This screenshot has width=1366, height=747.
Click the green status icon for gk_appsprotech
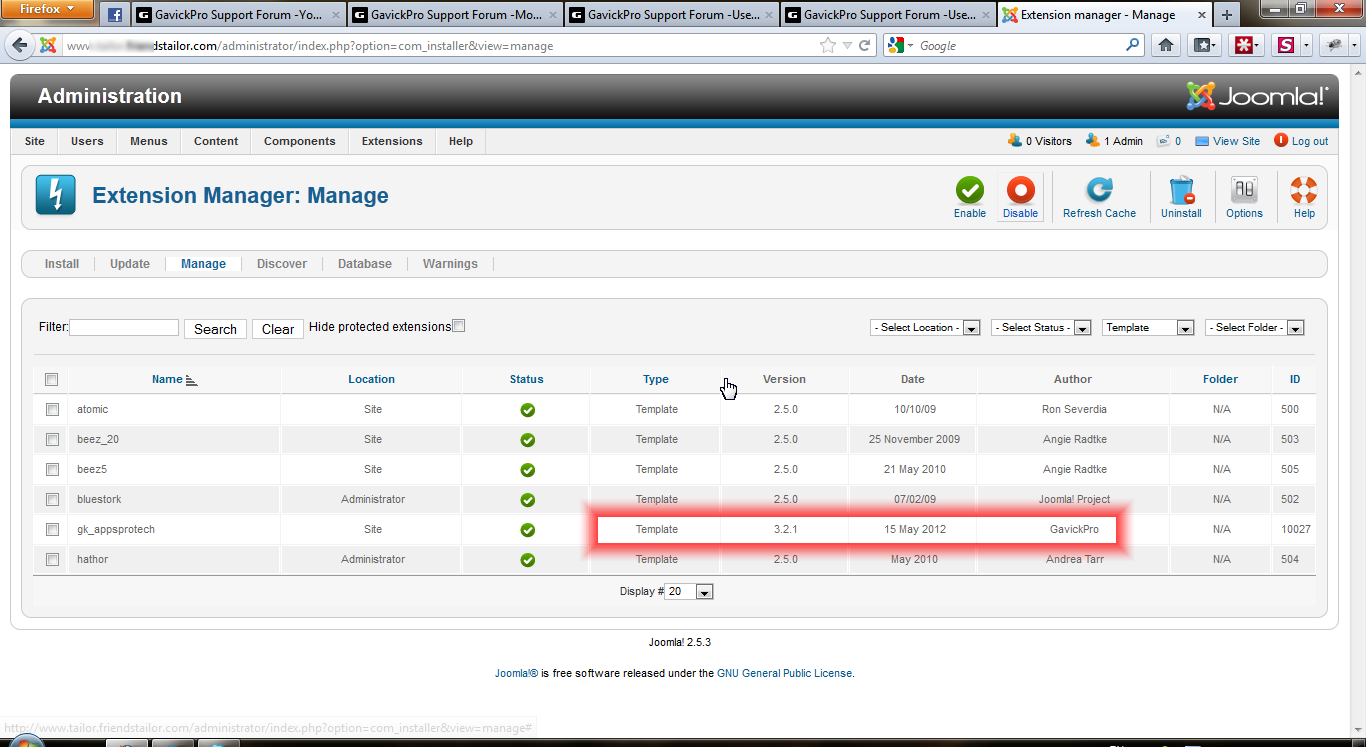coord(527,530)
